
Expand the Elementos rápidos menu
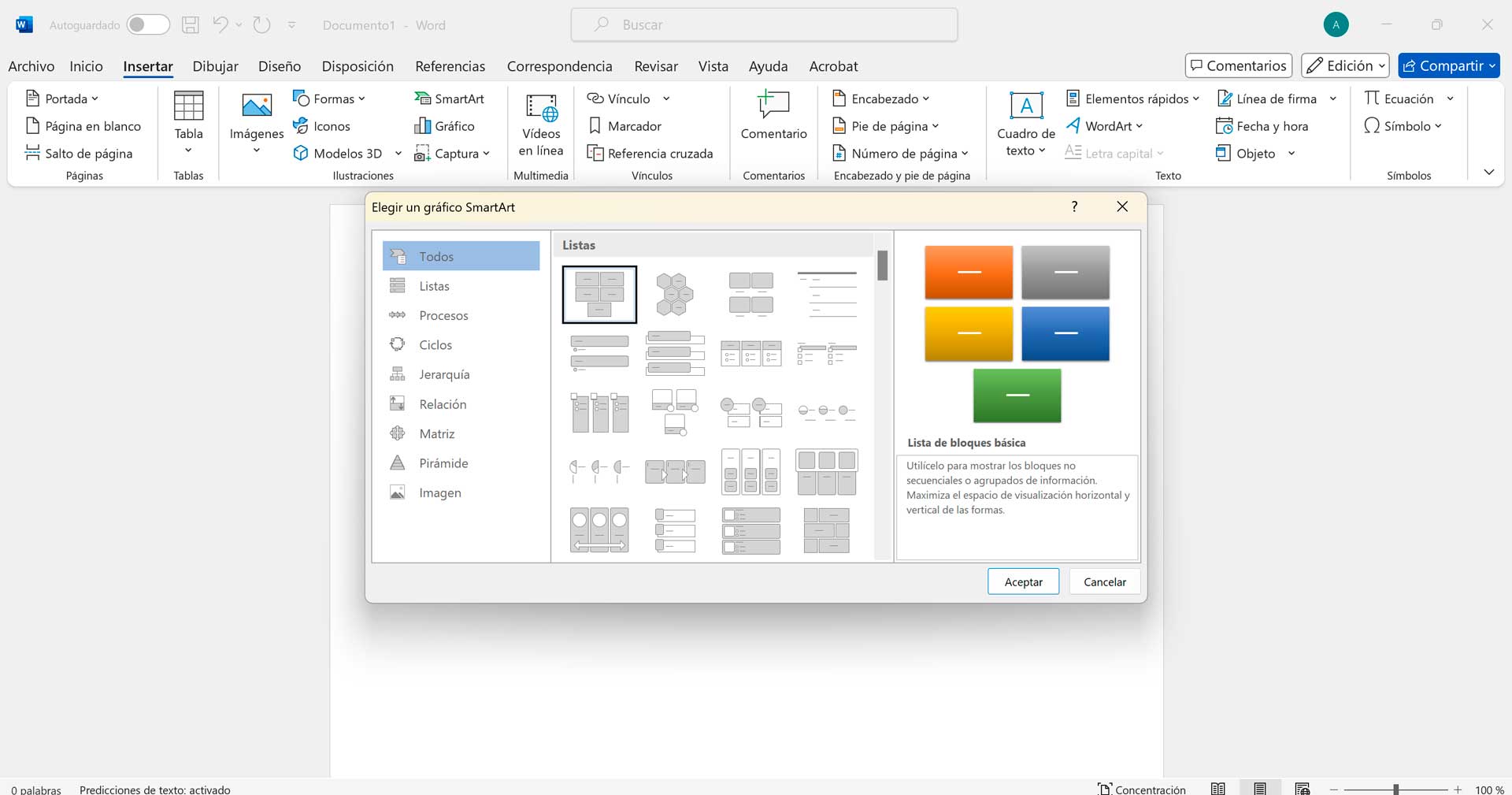[x=1195, y=98]
